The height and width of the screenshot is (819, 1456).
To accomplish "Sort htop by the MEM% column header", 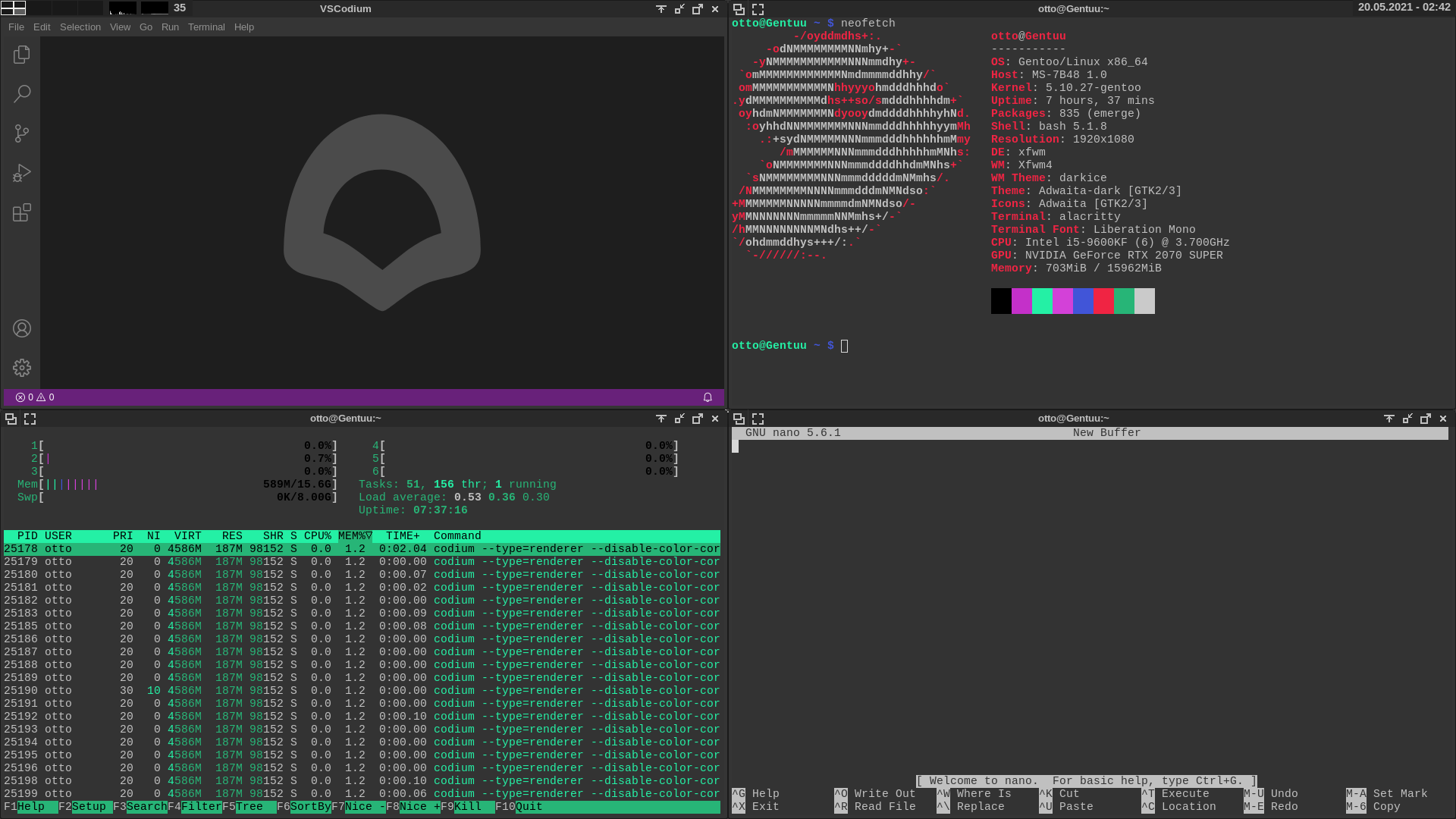I will [355, 536].
